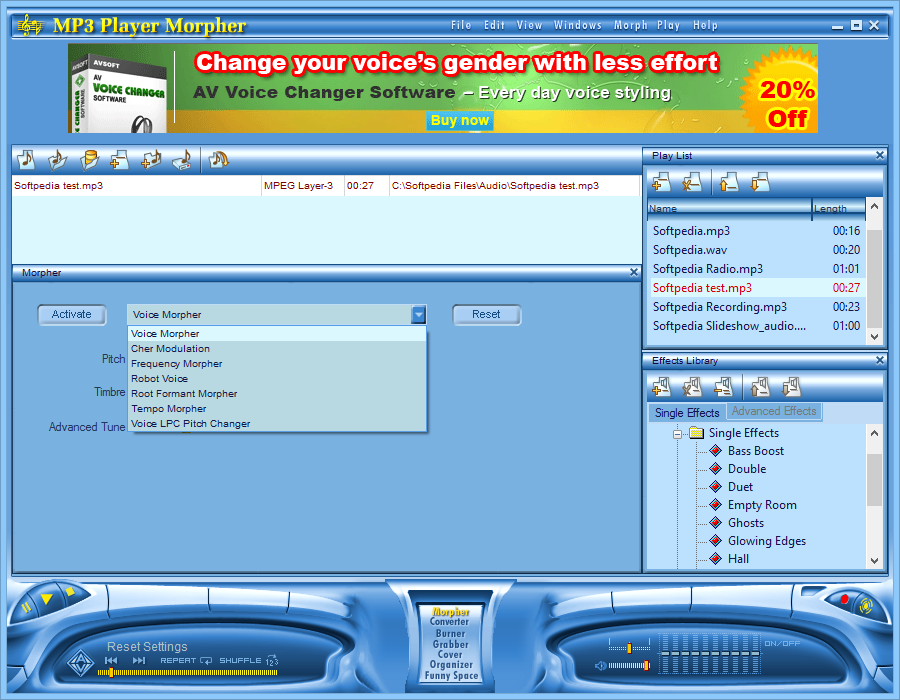Select Softpedia Radio.mp3 in the Play List

coord(757,269)
